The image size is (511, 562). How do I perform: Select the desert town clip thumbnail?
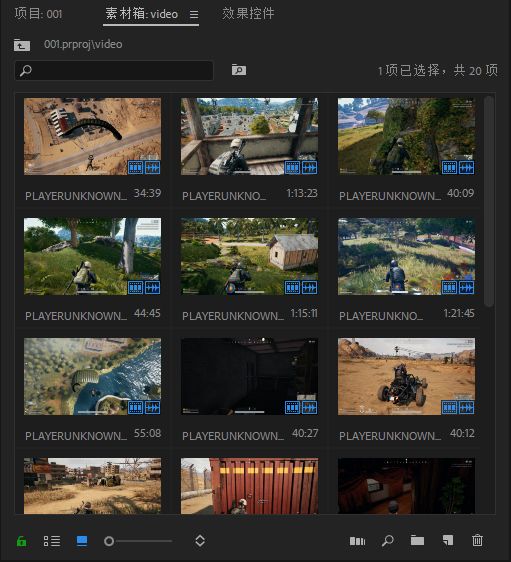(92, 486)
